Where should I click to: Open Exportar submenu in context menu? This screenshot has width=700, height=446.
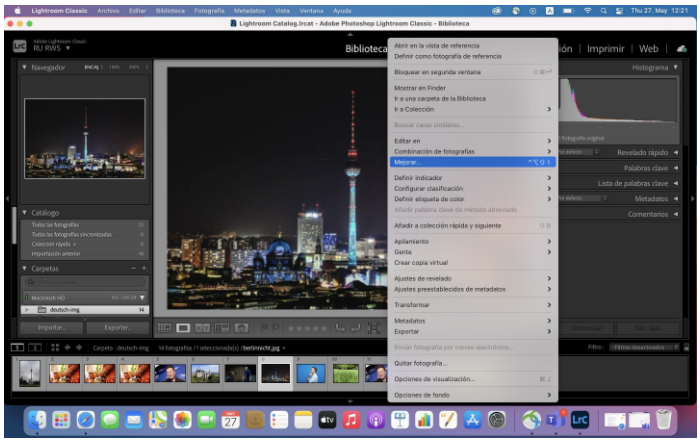click(x=472, y=331)
